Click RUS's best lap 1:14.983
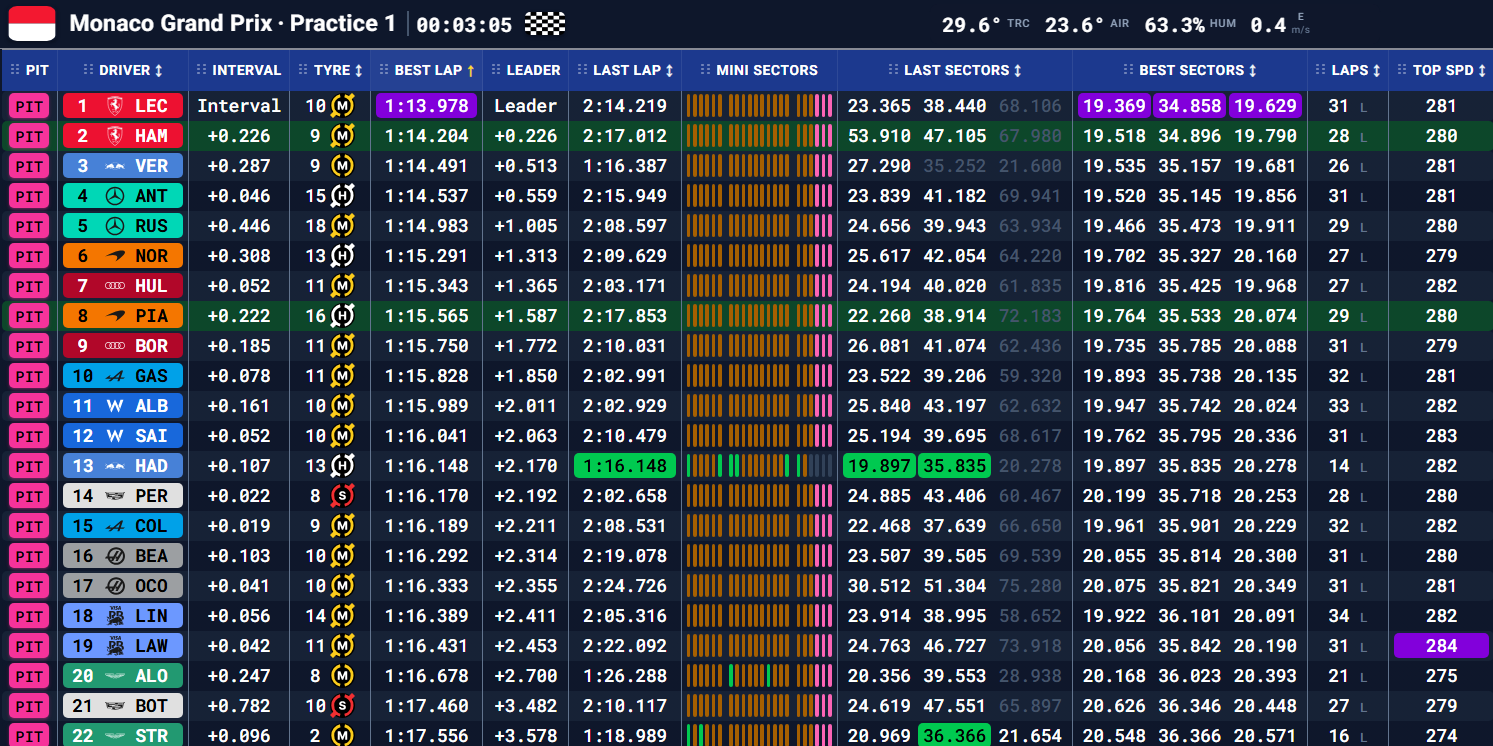Screen dimensions: 1493x746 click(426, 226)
